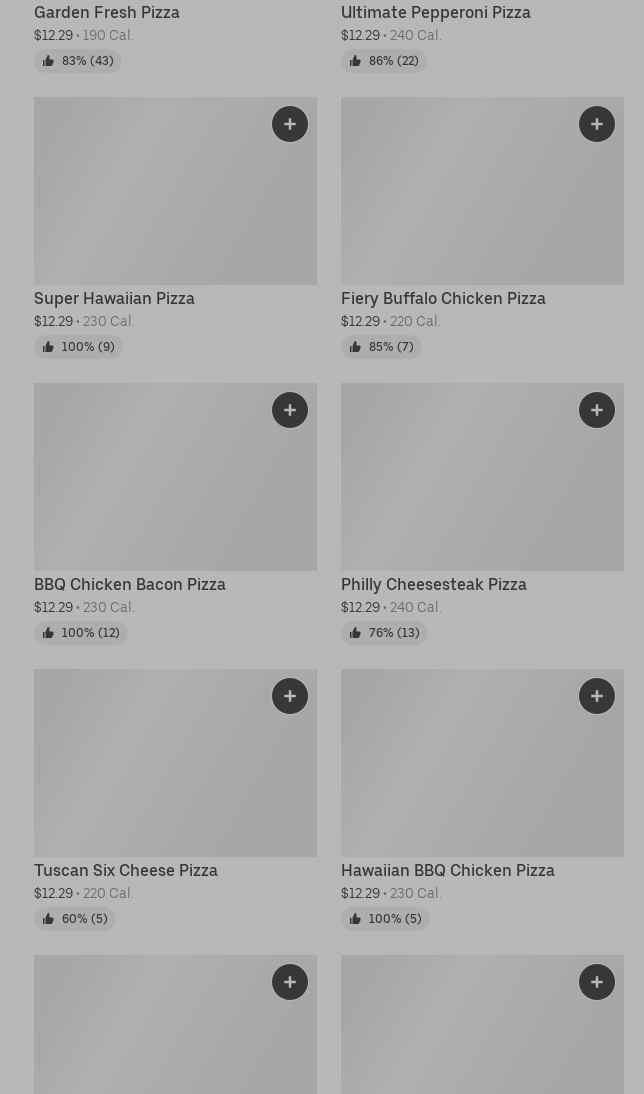Add Philly Cheesesteak Pizza with plus icon
Viewport: 644px width, 1094px height.
pos(597,410)
